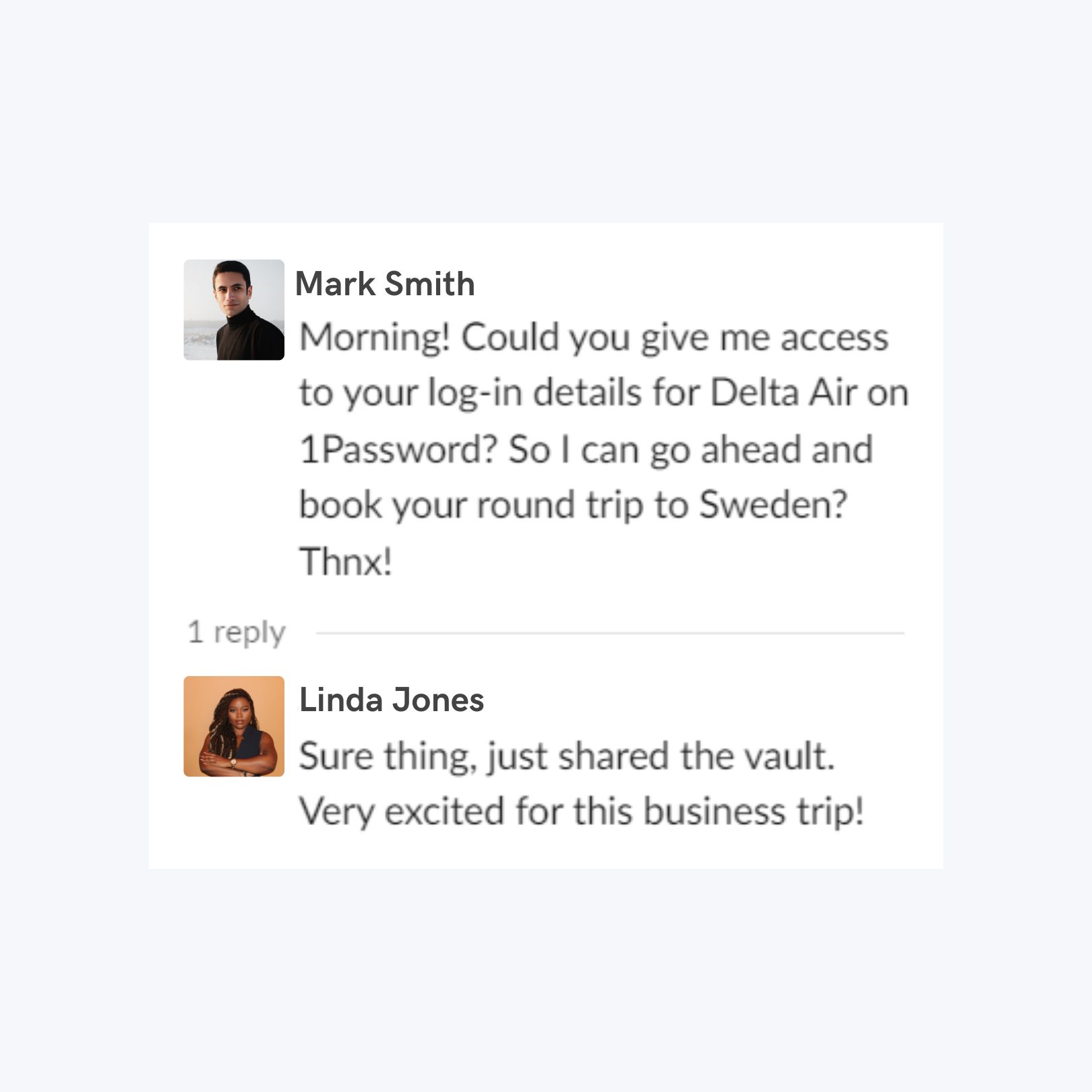Screen dimensions: 1092x1092
Task: Click the phrase give me access
Action: (764, 338)
